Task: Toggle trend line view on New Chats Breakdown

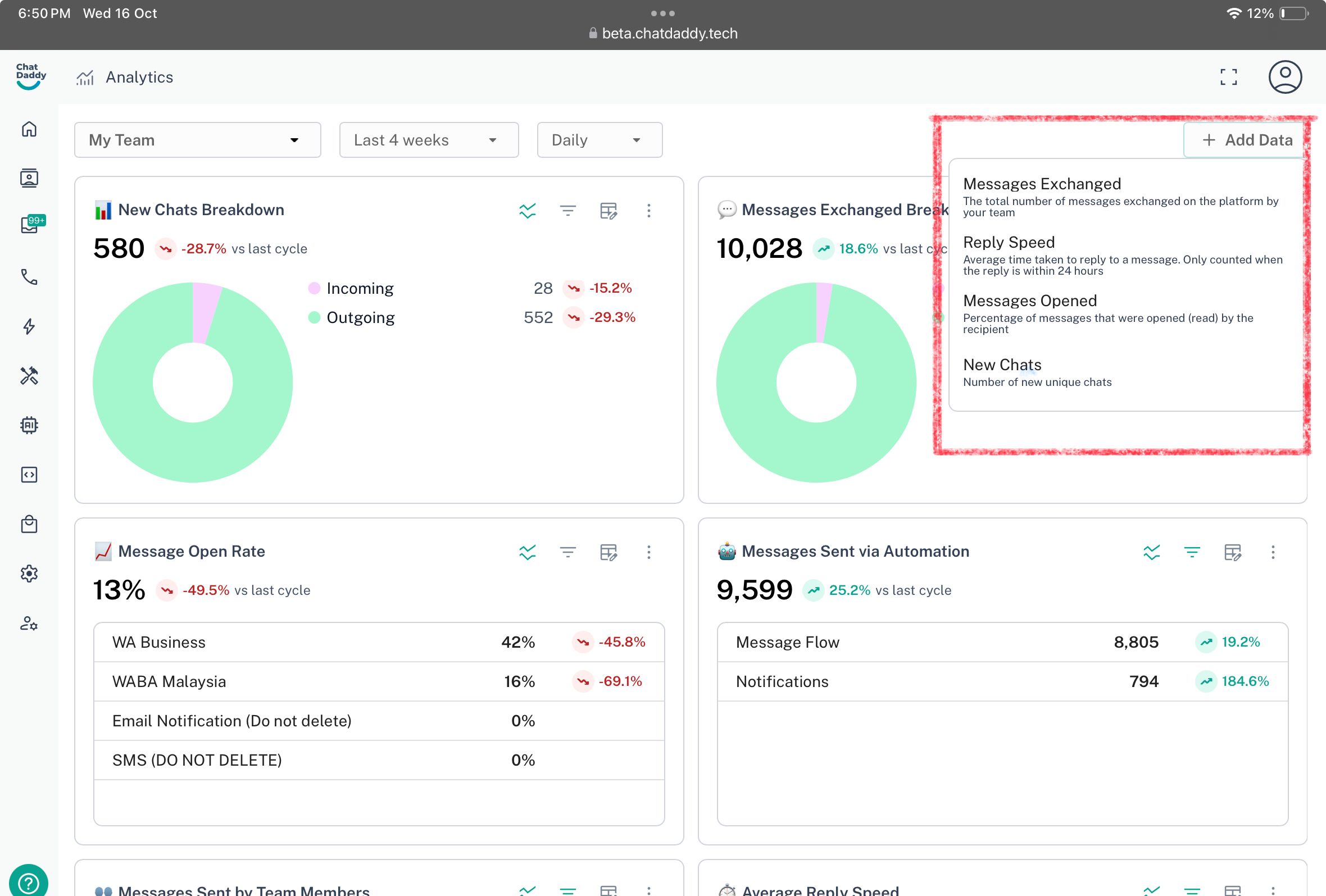Action: click(527, 211)
